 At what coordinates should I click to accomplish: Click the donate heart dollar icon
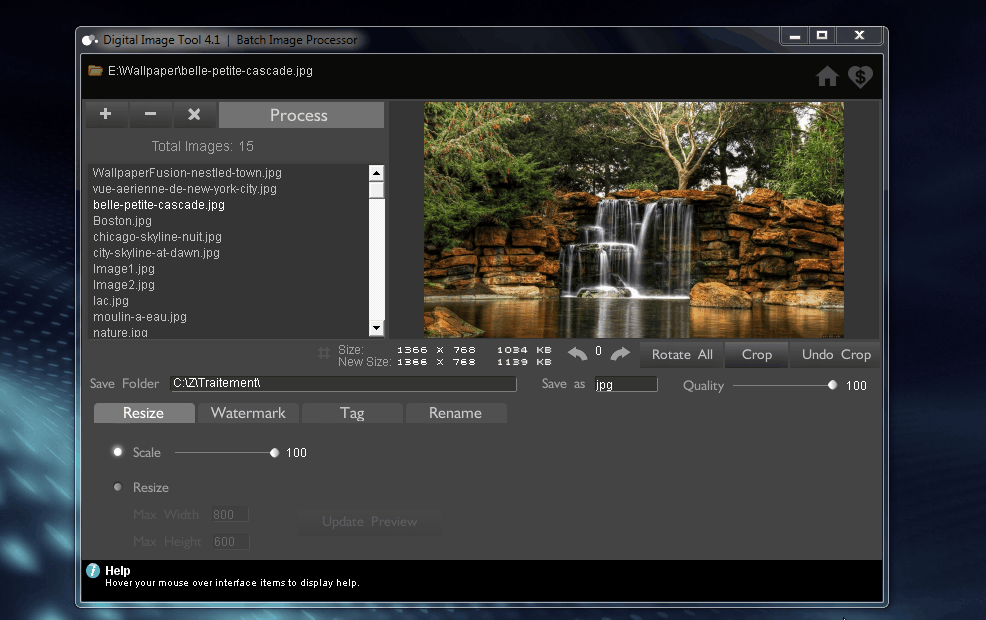pos(860,77)
